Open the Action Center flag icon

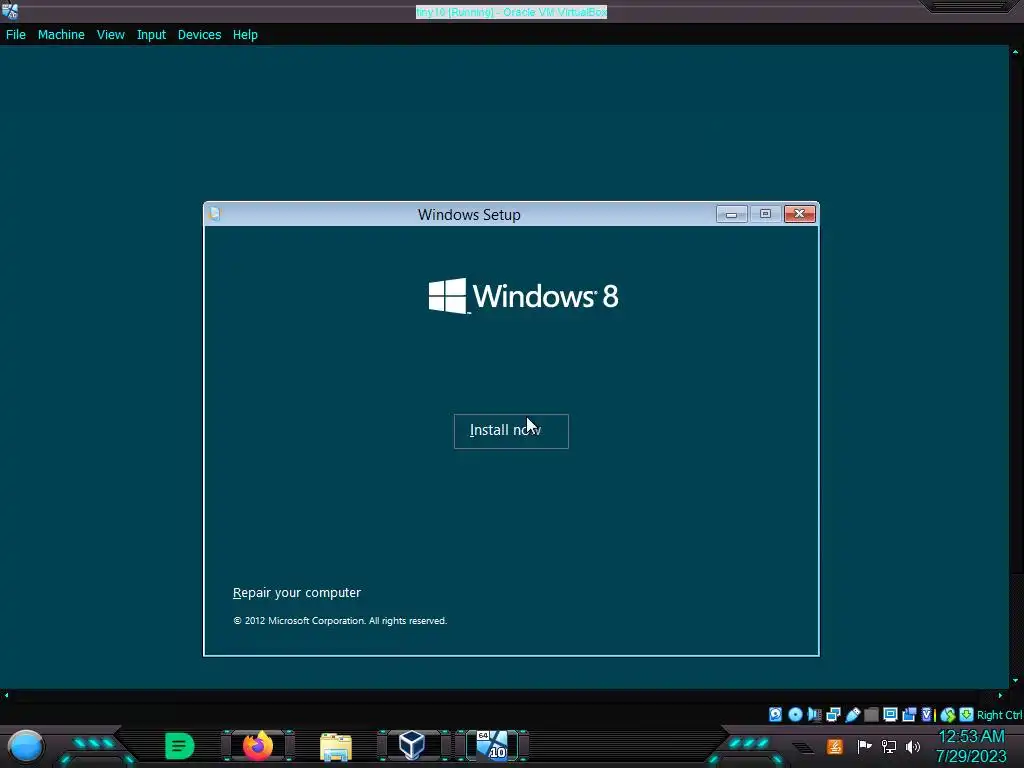pyautogui.click(x=865, y=746)
